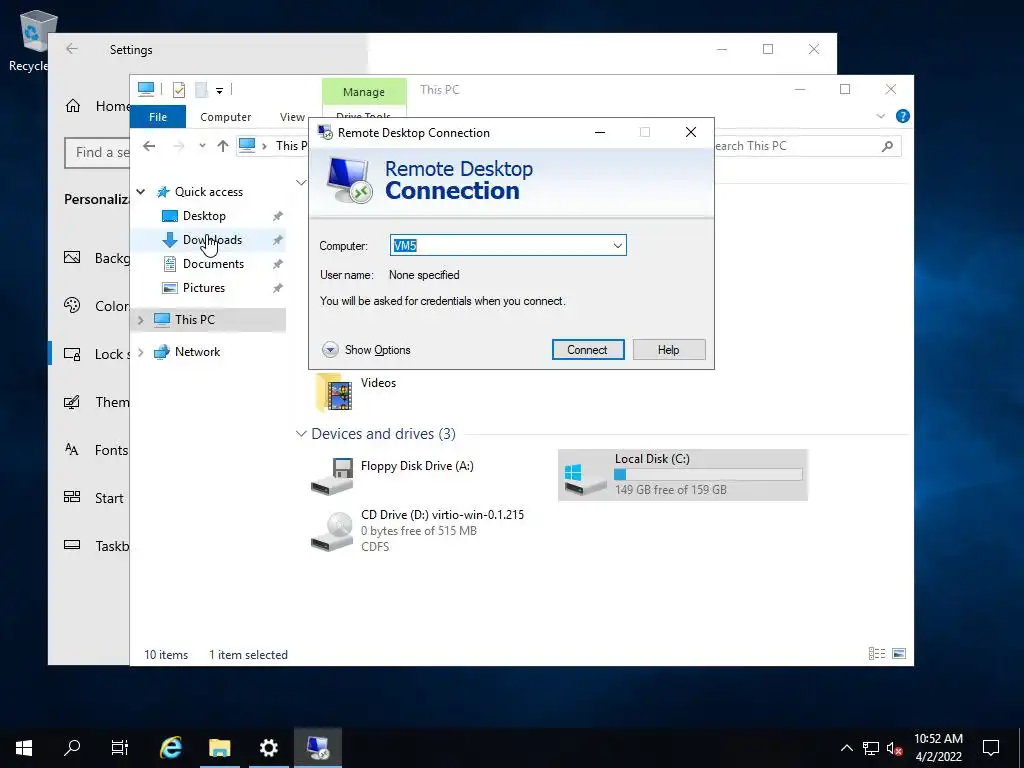This screenshot has height=768, width=1024.
Task: Expand Show Options in Remote Desktop Connection
Action: click(366, 349)
